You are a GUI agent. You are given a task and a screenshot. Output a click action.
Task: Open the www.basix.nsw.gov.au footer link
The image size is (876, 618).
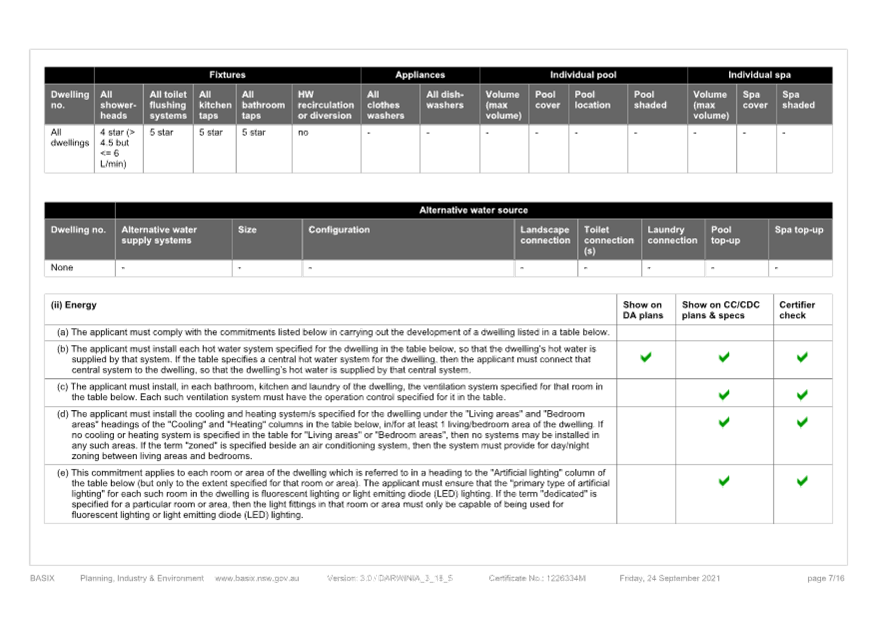(x=255, y=578)
